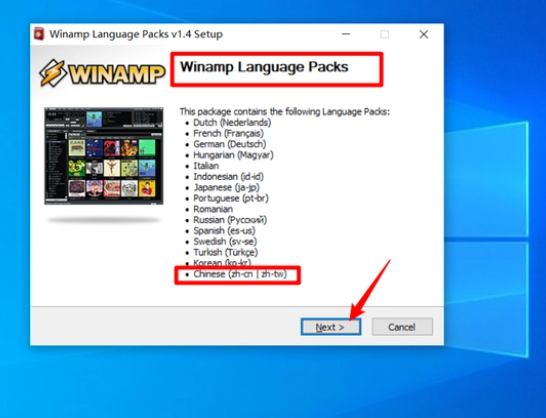The width and height of the screenshot is (546, 418).
Task: Click the window title 'Winamp Language Packs v1.4 Setup'
Action: 136,34
